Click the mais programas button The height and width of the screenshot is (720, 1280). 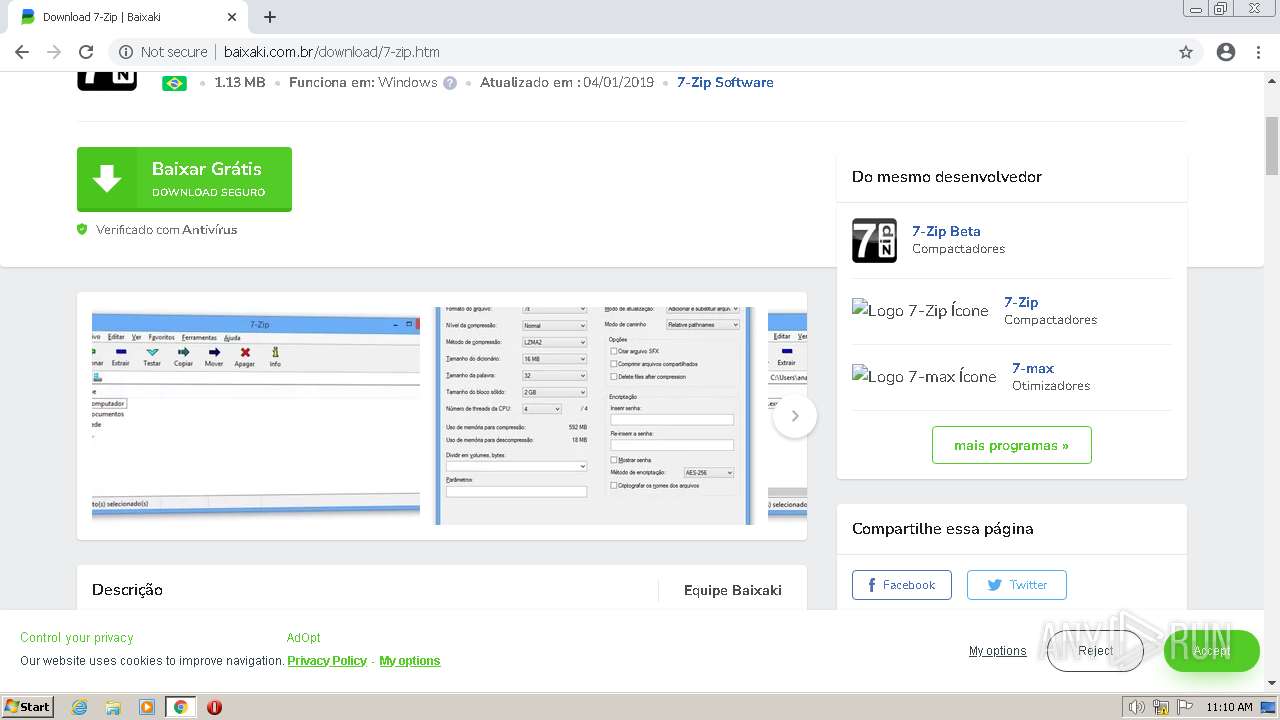1011,445
